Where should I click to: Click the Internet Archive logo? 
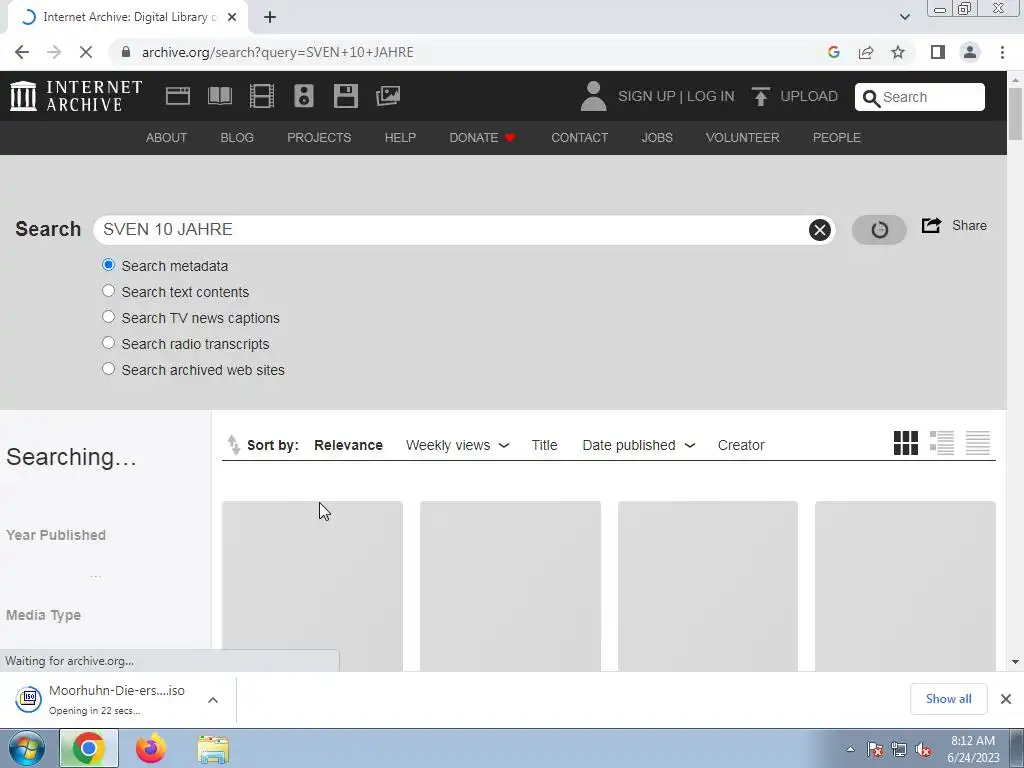[x=76, y=96]
